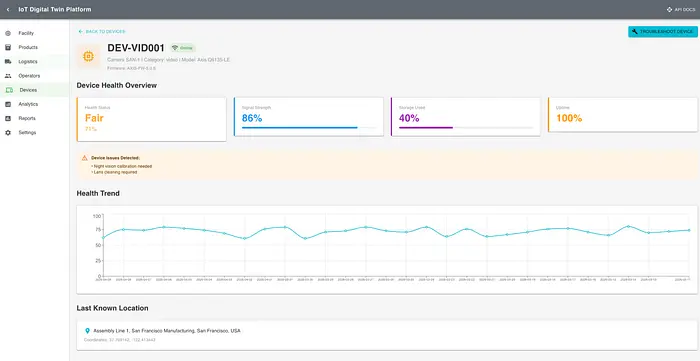700x361 pixels.
Task: Click the last data point on the Health Trend line
Action: coord(689,230)
